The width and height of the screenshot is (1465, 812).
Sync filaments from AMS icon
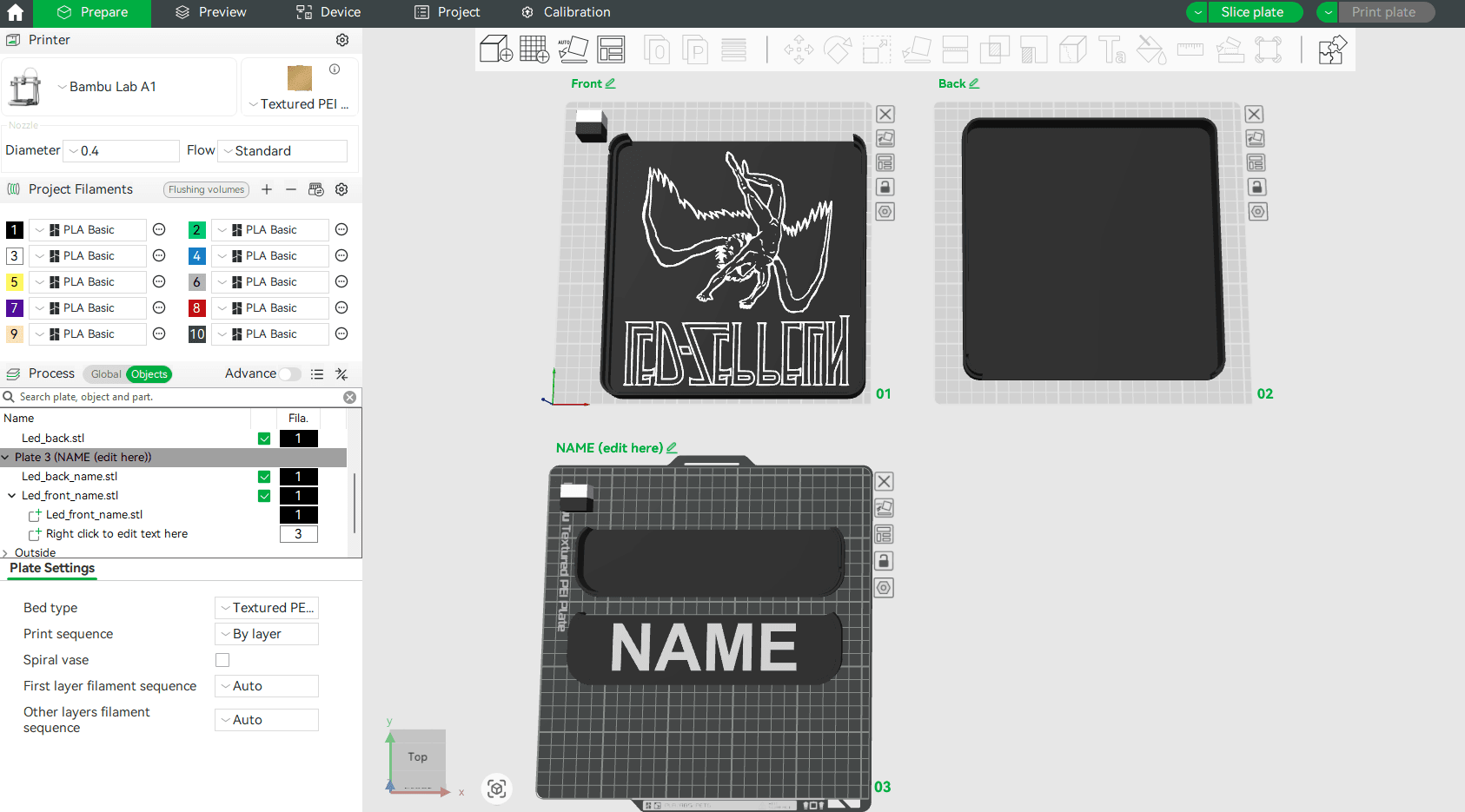(x=316, y=189)
